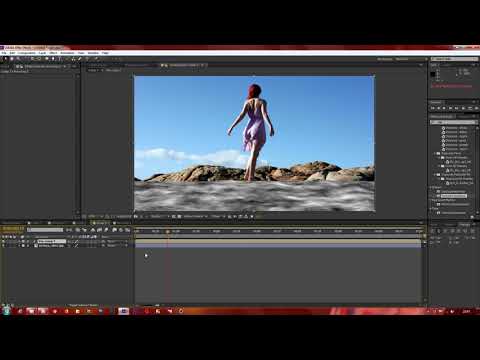Click the black color swatch in Info panel
480x360 pixels.
[433, 74]
